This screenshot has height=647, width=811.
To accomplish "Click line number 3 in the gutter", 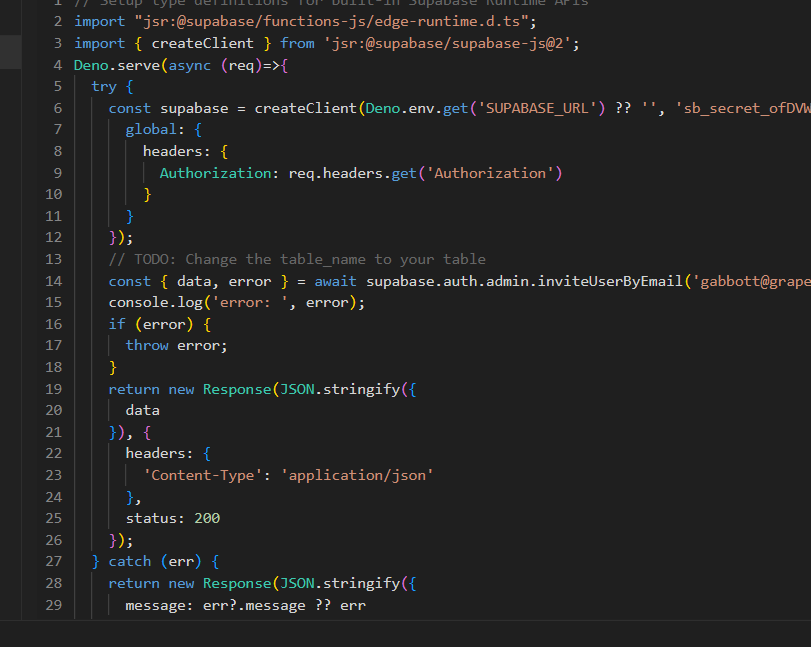I will click(58, 43).
